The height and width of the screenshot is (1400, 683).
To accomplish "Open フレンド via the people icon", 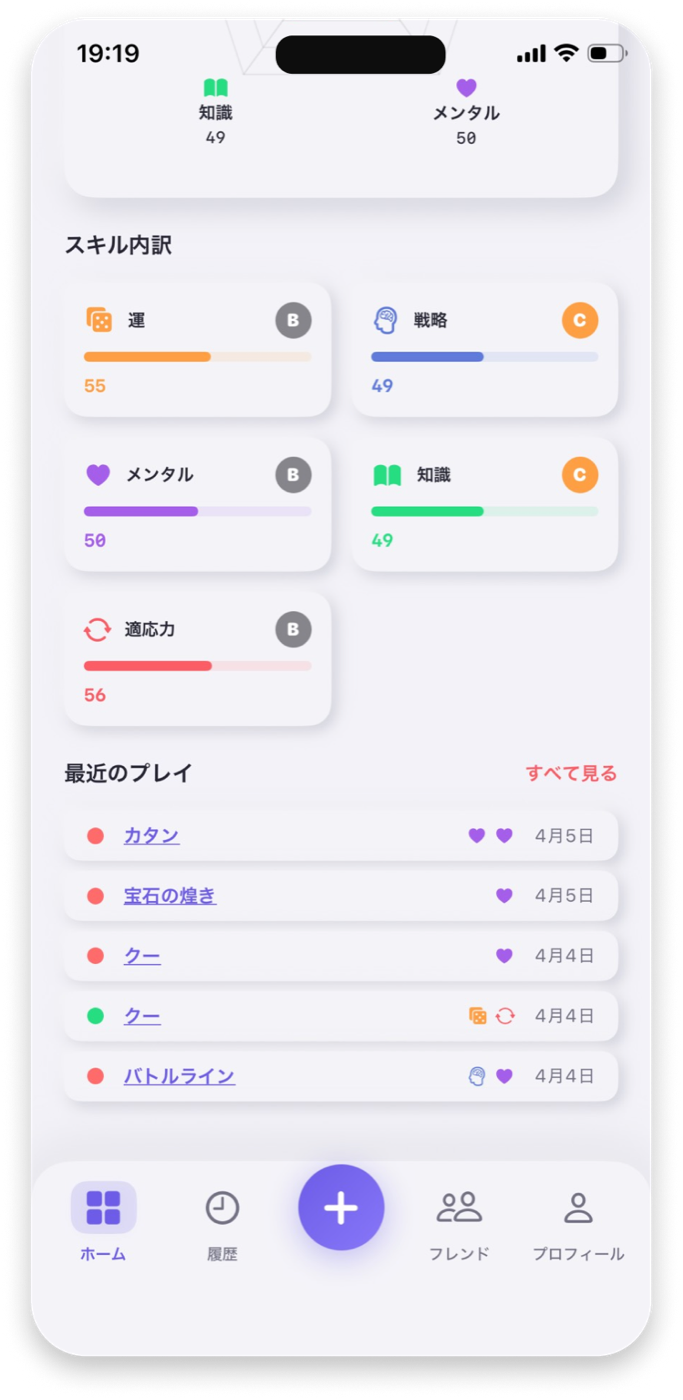I will [459, 1207].
